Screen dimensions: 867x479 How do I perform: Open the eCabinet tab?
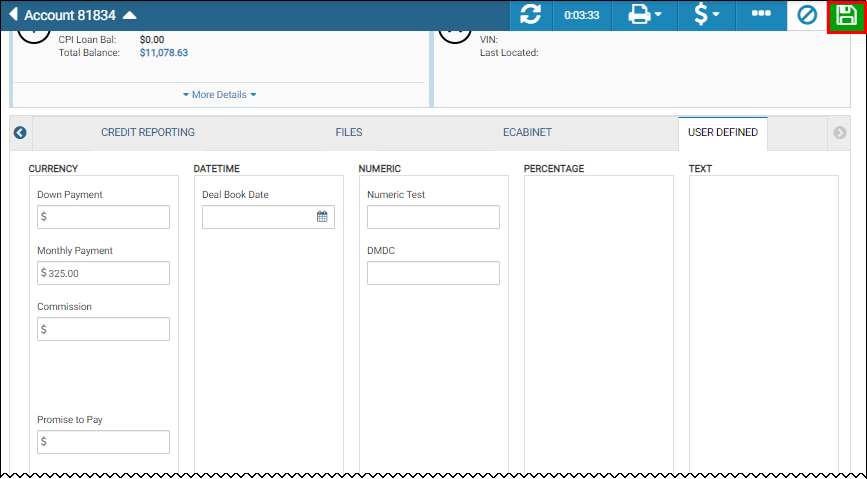(x=527, y=133)
